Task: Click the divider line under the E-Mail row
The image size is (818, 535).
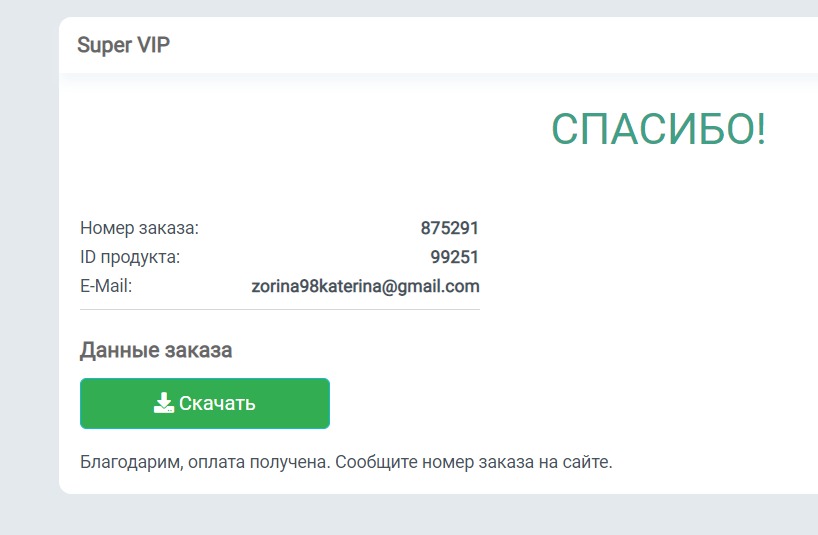Action: 280,310
